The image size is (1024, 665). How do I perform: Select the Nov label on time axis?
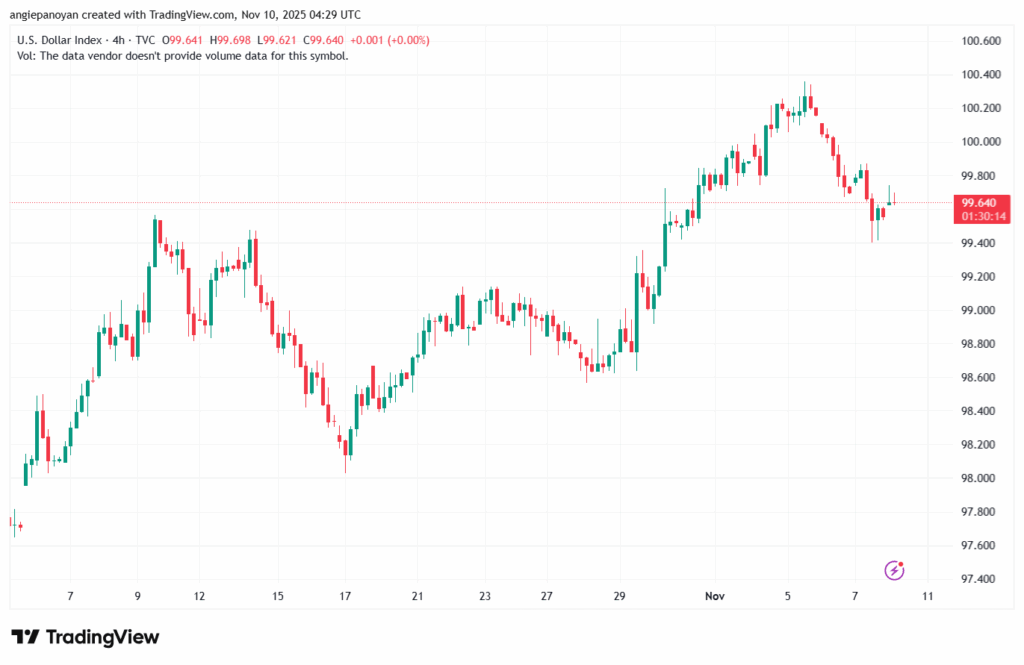pos(712,596)
